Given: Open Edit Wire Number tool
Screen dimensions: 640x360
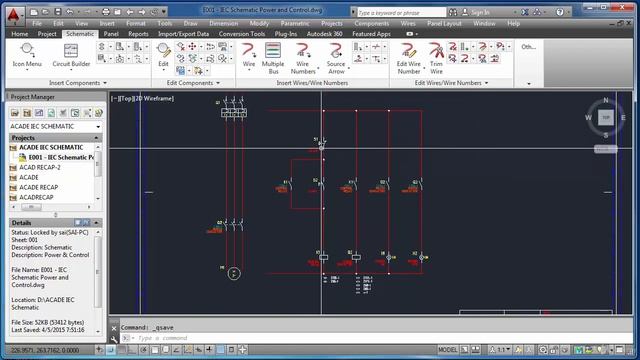Looking at the screenshot, I should tap(409, 58).
